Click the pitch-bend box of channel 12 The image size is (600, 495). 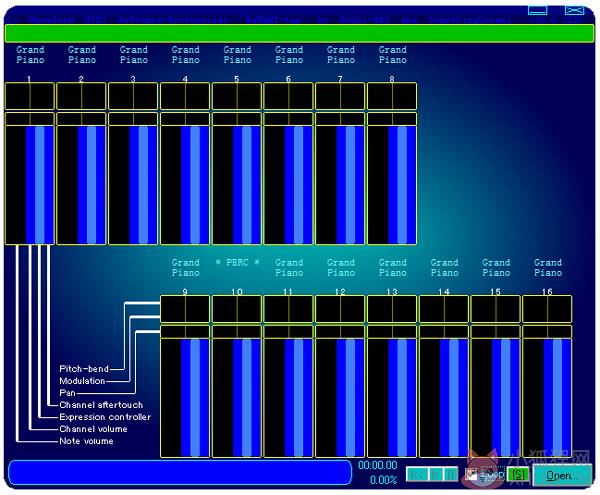(x=340, y=309)
